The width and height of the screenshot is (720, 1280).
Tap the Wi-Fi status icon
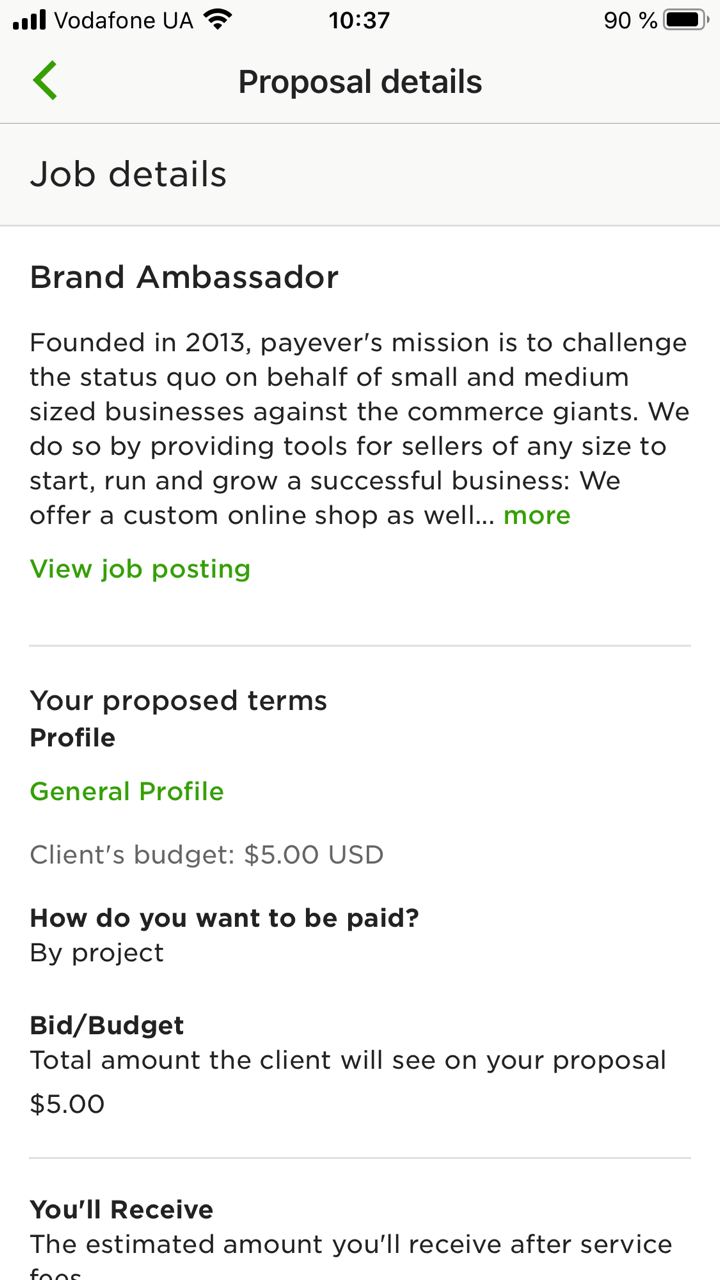[x=217, y=20]
